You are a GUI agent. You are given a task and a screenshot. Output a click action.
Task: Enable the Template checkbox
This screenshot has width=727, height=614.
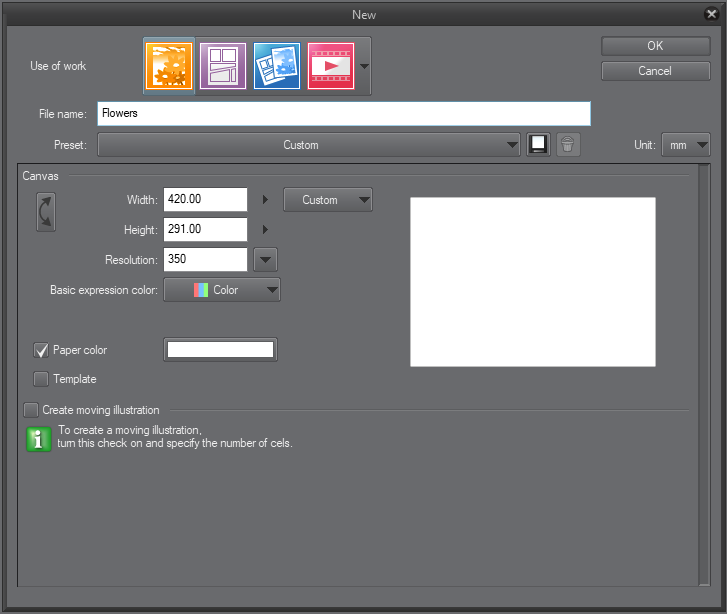pos(41,379)
